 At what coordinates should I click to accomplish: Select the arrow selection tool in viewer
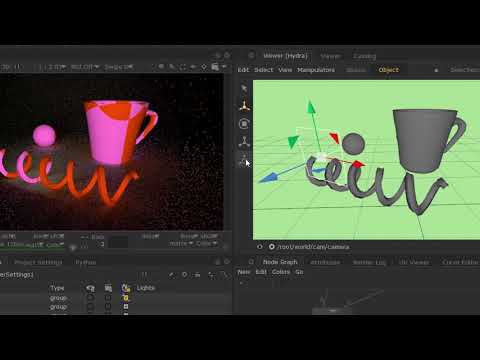pos(244,89)
